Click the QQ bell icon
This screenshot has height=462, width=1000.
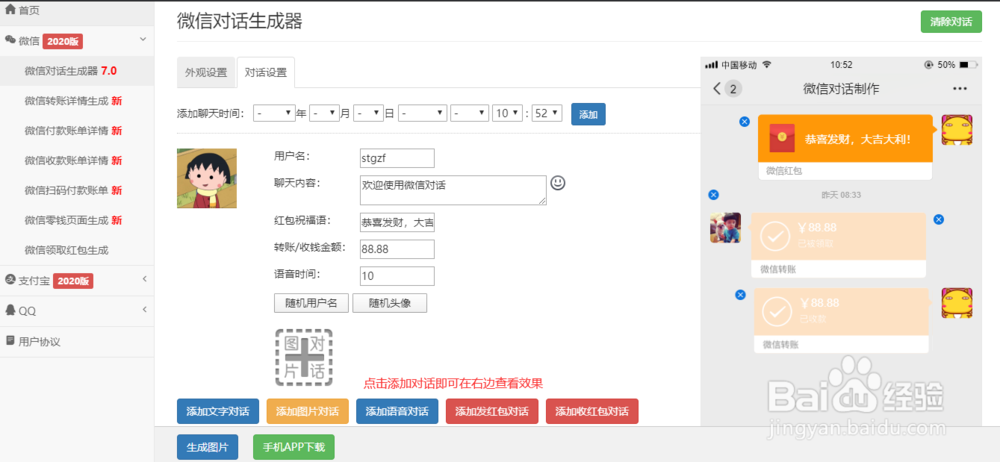coord(10,310)
